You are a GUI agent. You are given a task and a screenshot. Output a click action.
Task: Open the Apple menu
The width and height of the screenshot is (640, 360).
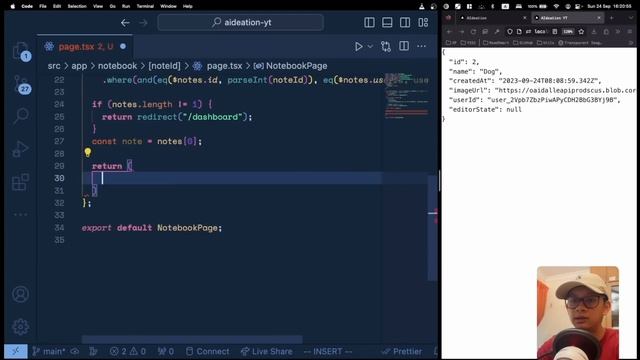(x=13, y=6)
